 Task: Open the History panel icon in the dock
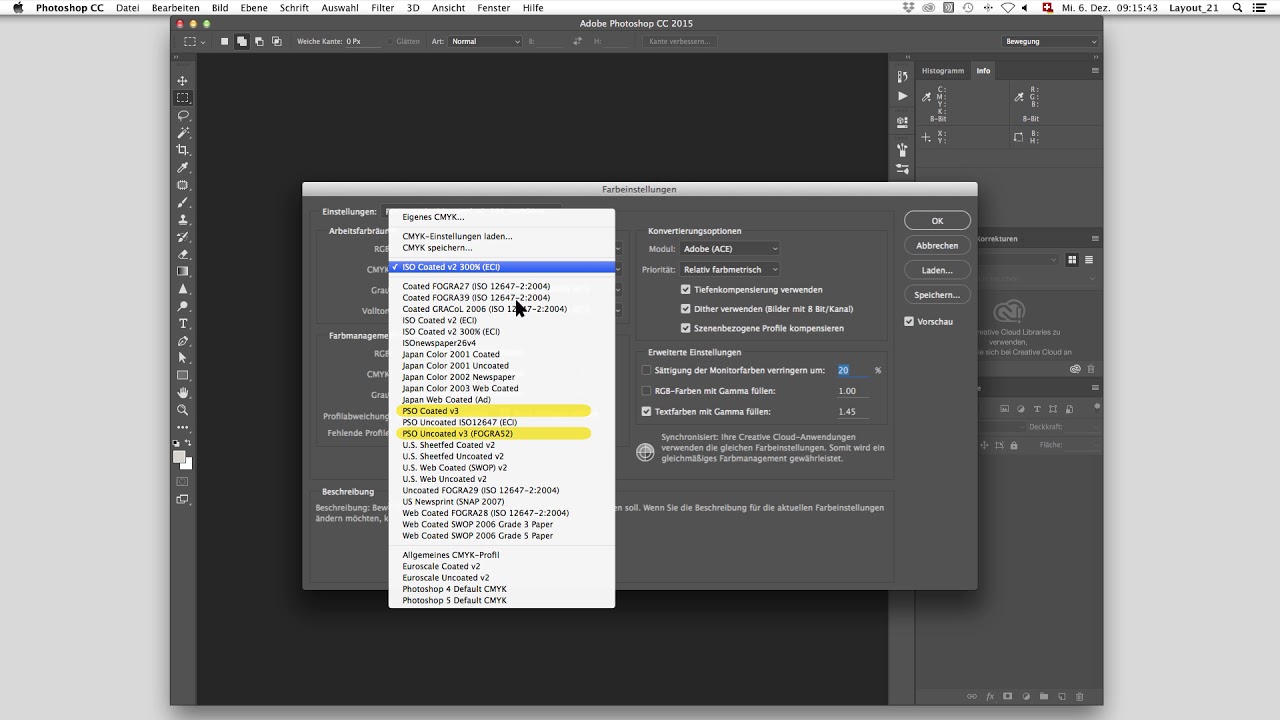[902, 76]
